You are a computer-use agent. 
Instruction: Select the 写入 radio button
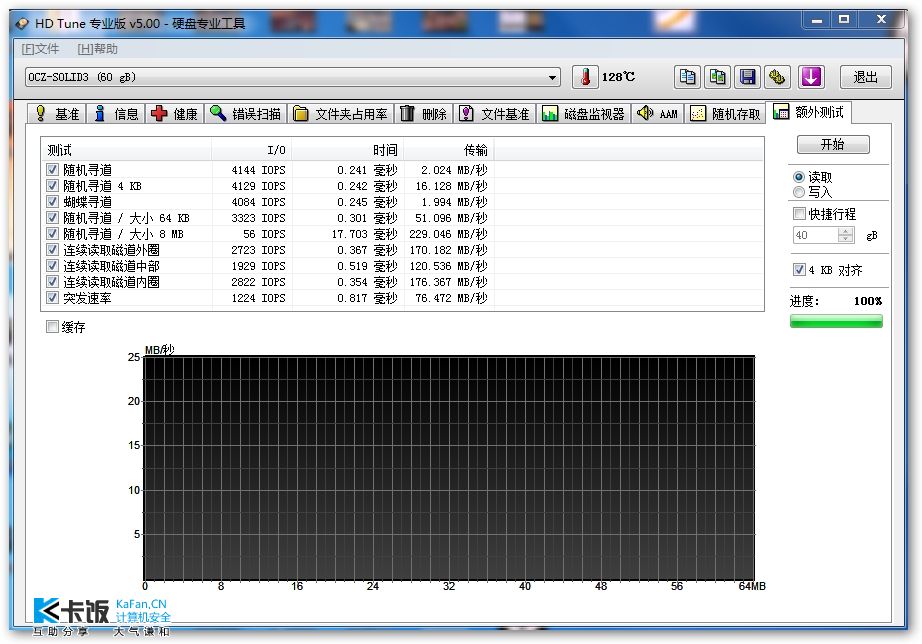pos(799,192)
